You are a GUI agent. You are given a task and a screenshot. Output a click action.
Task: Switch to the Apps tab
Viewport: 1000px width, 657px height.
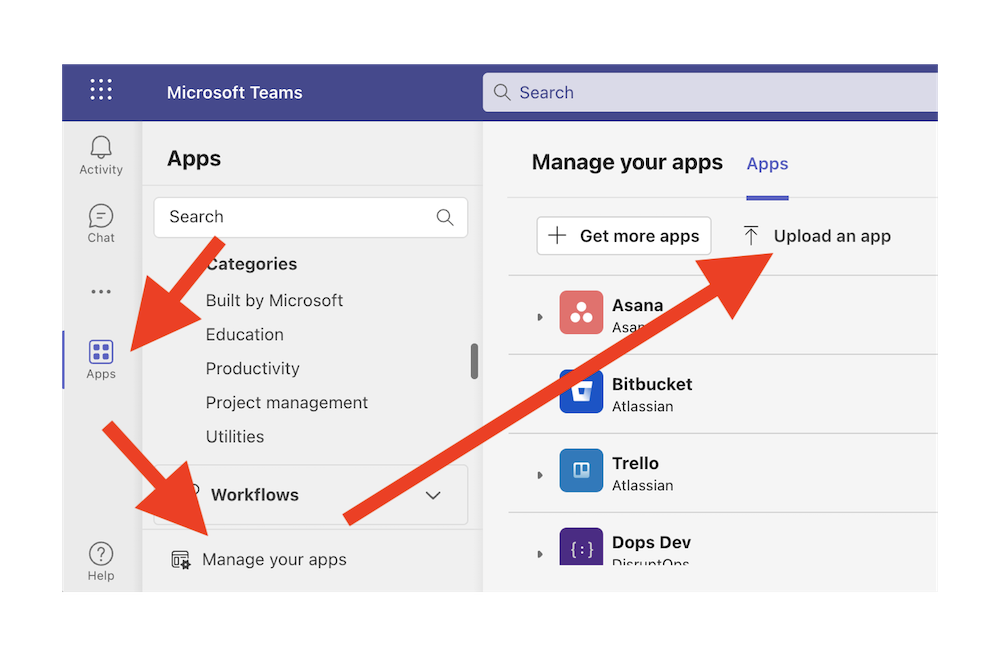tap(766, 163)
